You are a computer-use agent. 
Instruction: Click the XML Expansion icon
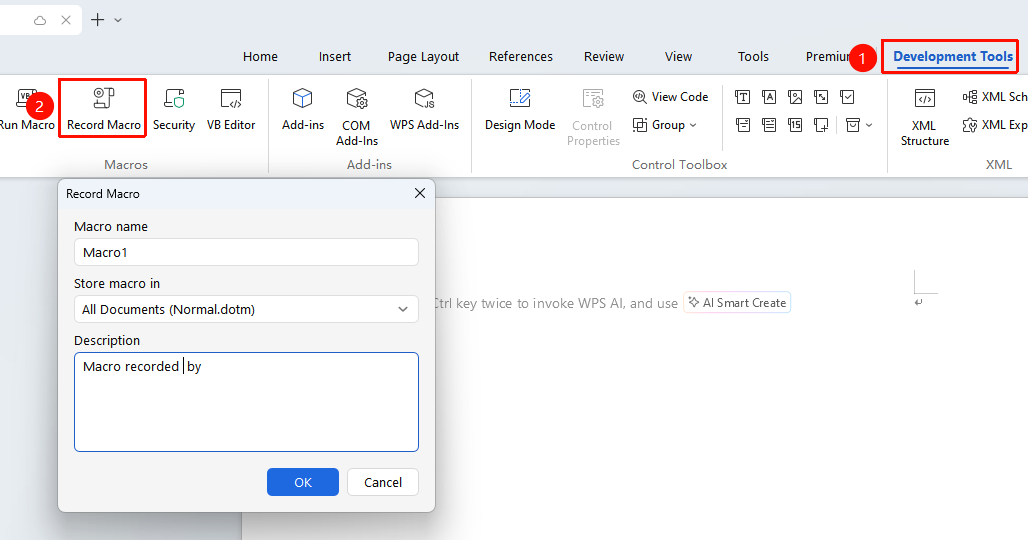[x=970, y=125]
